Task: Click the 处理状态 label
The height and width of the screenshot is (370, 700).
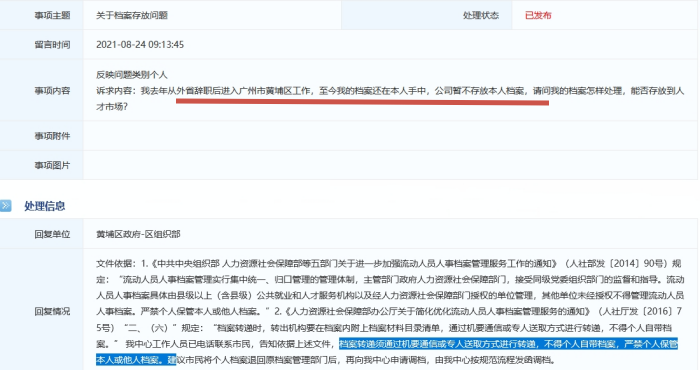Action: point(481,15)
